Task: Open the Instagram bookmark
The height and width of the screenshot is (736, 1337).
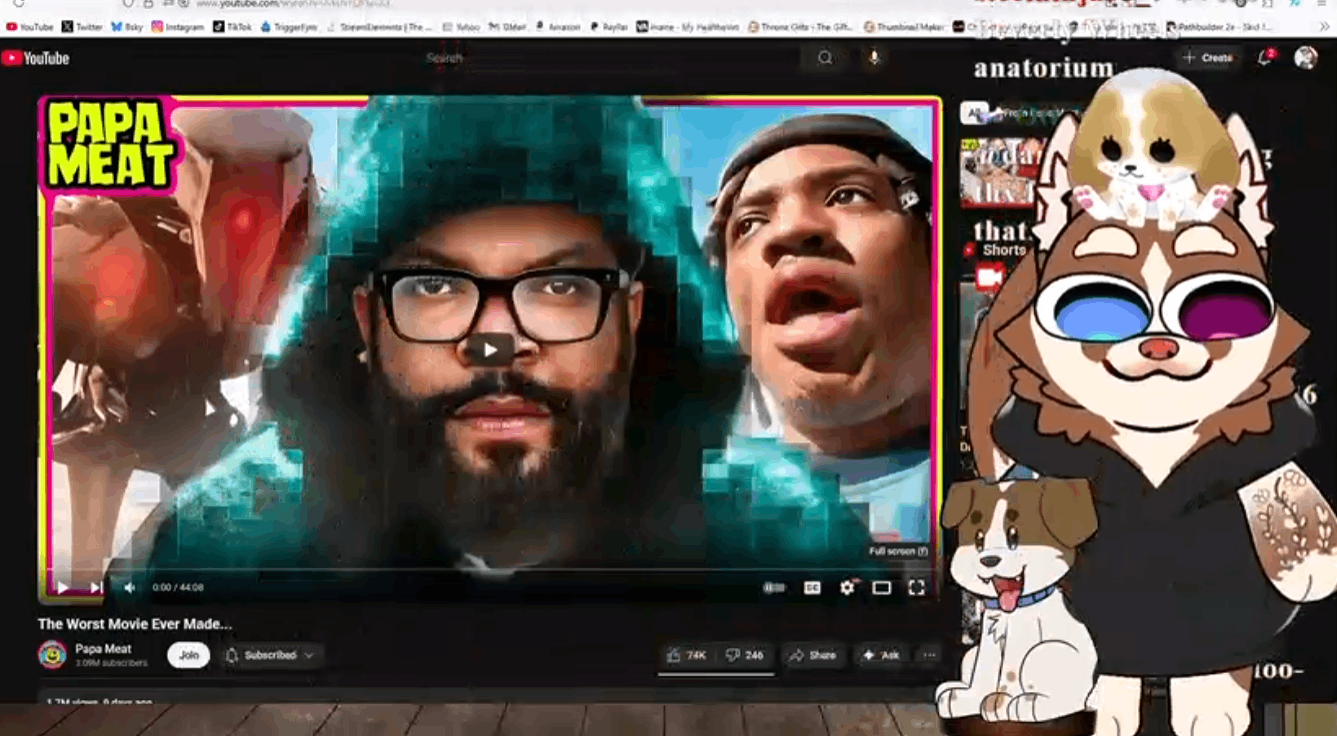Action: coord(178,27)
